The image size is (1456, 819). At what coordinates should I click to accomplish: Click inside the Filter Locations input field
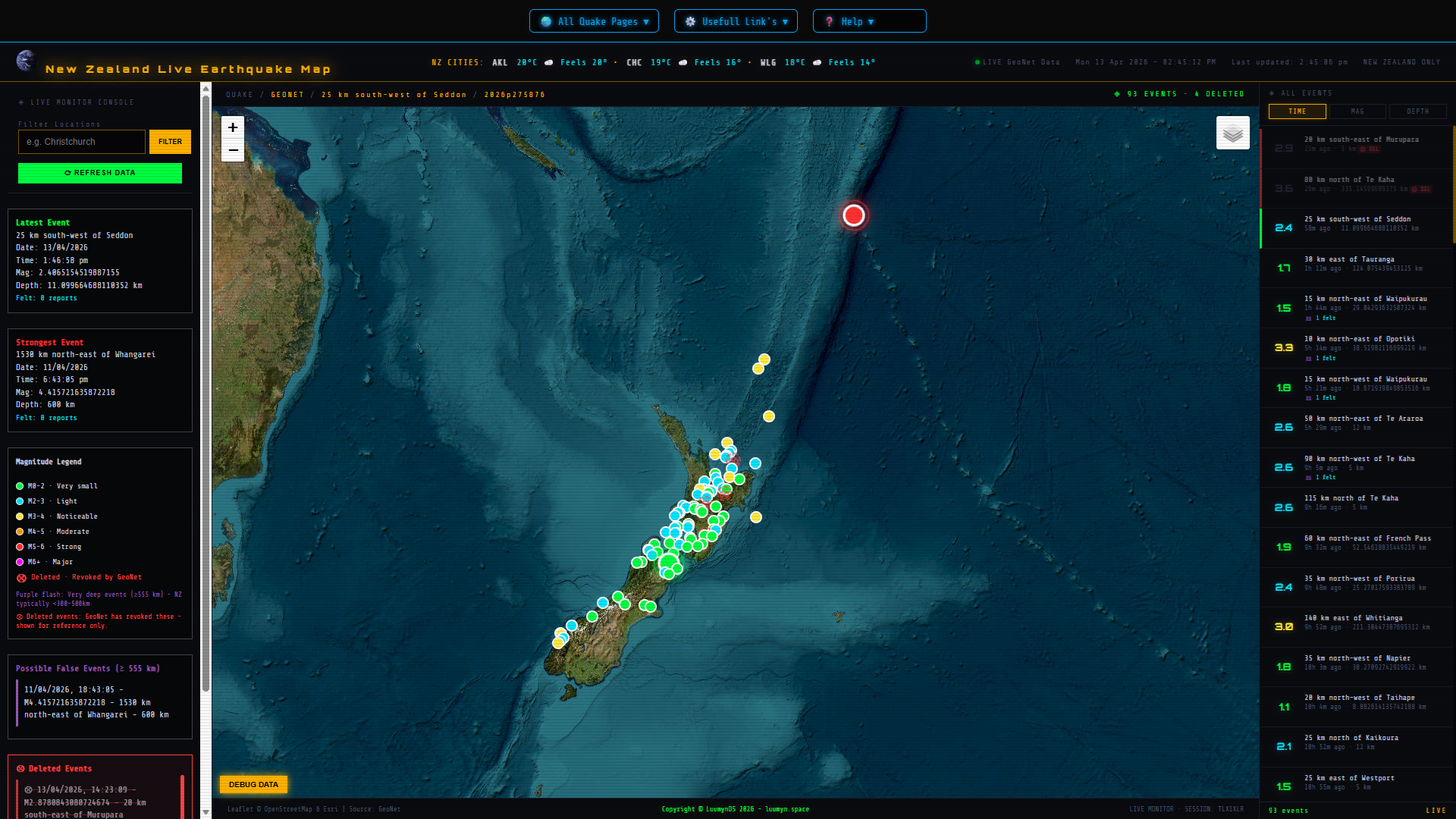click(x=82, y=142)
